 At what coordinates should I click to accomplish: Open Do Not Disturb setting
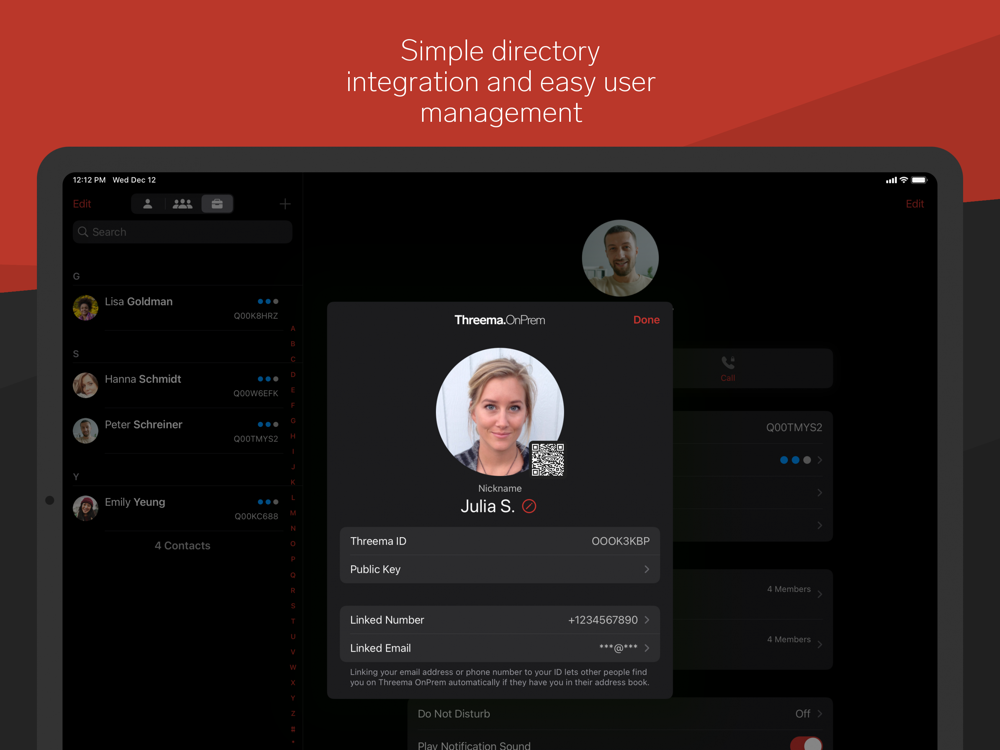(620, 714)
